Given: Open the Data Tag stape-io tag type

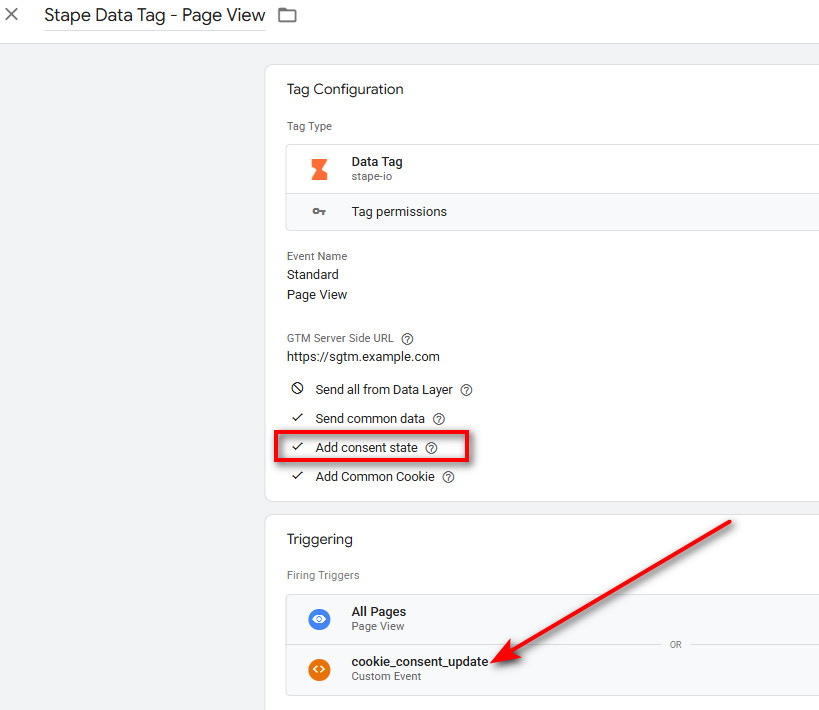Looking at the screenshot, I should [552, 169].
